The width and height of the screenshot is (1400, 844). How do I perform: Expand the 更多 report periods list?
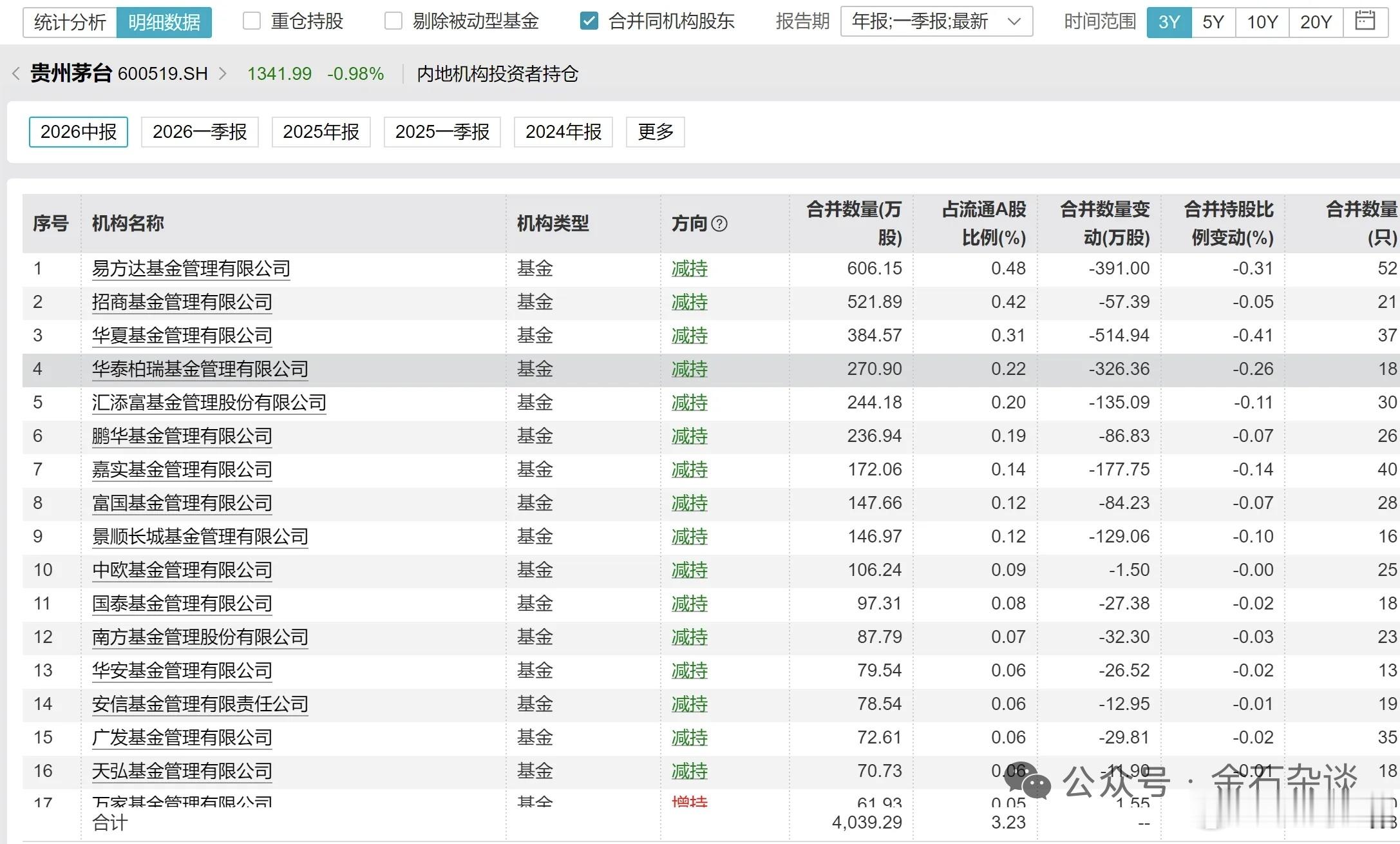(x=655, y=131)
